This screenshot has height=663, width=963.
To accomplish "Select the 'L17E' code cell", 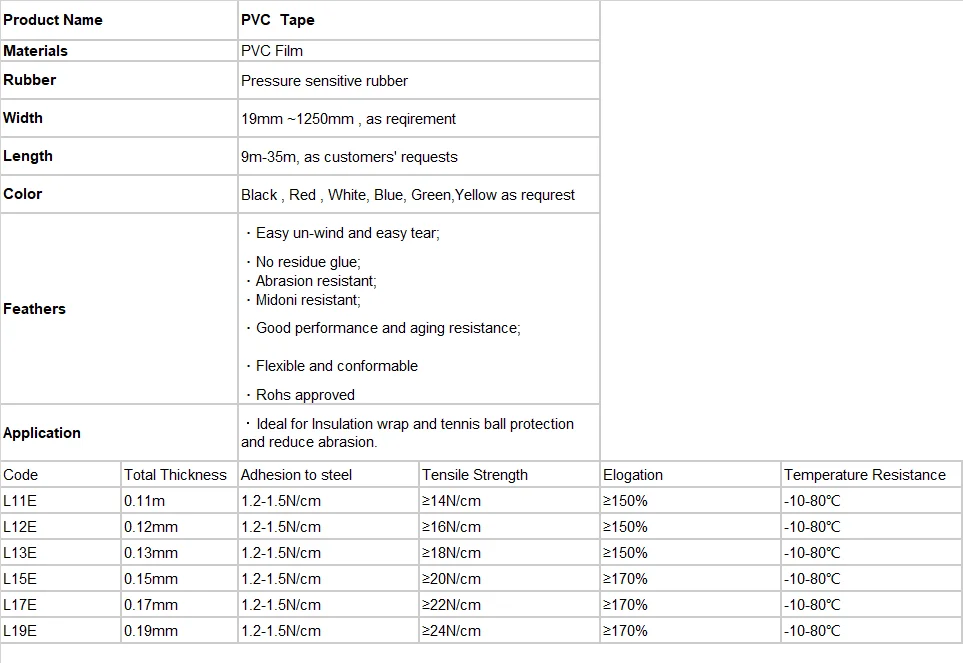I will coord(20,605).
